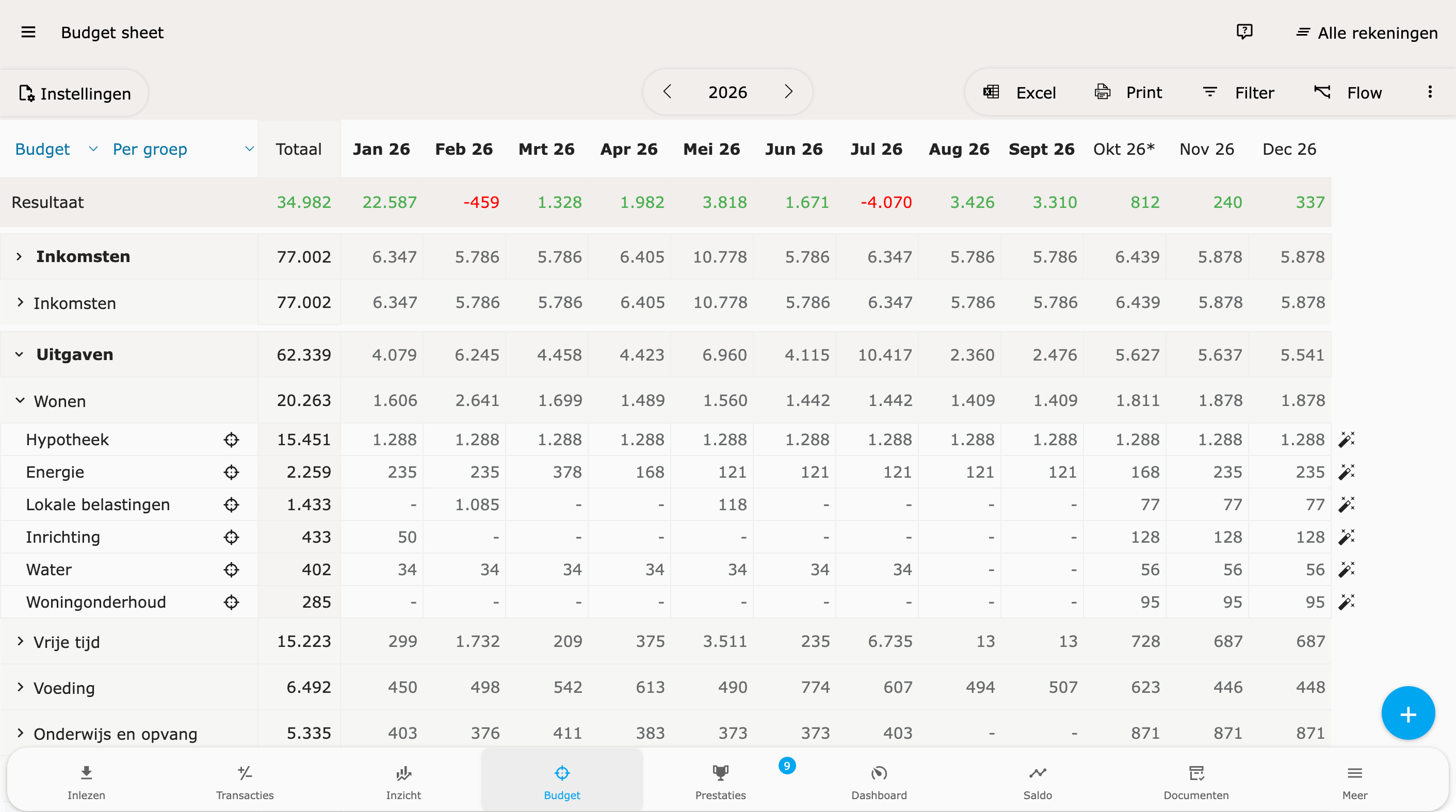Click the Water budget target icon

pos(231,570)
